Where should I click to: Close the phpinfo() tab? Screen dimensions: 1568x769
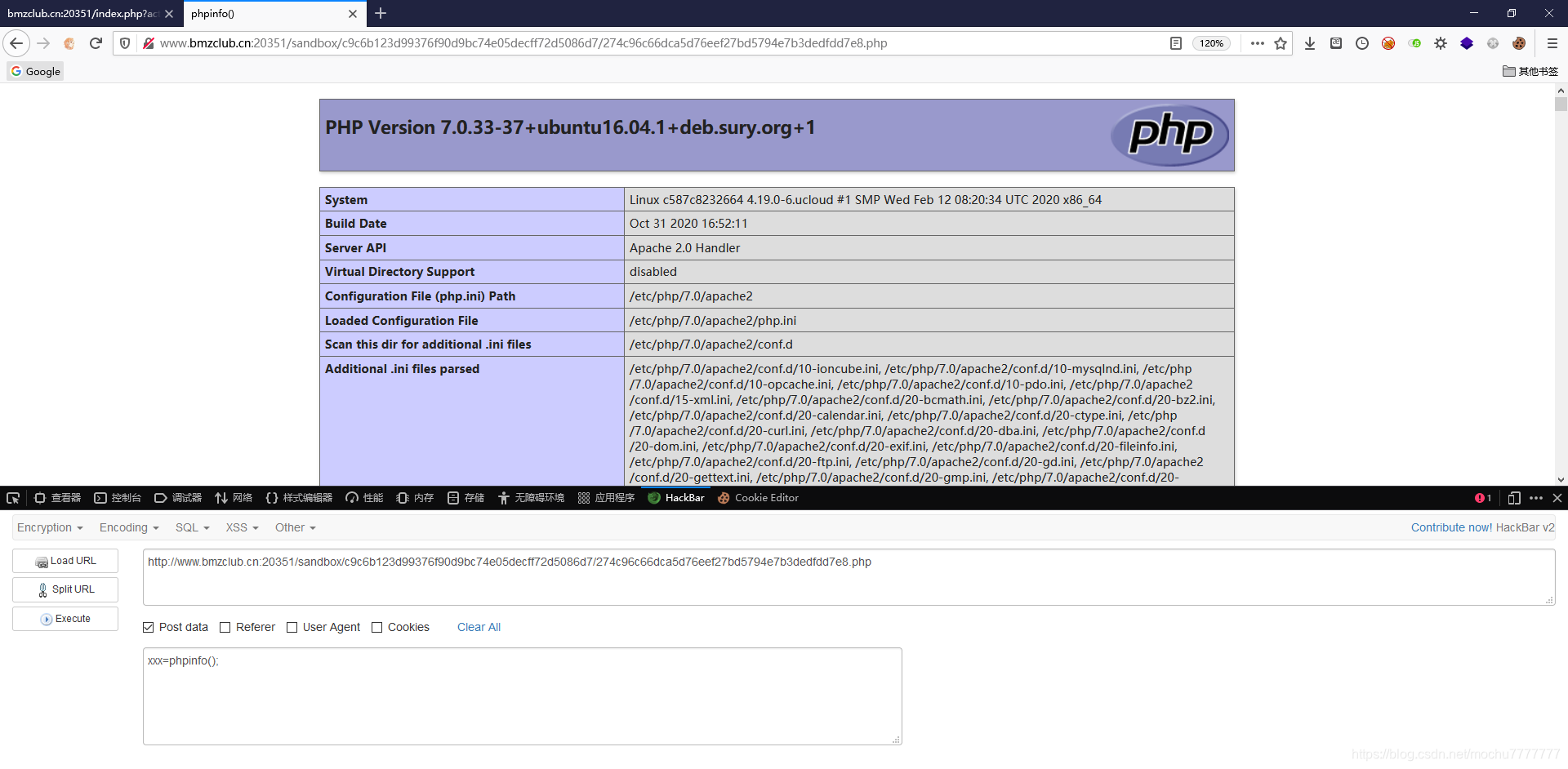click(353, 14)
